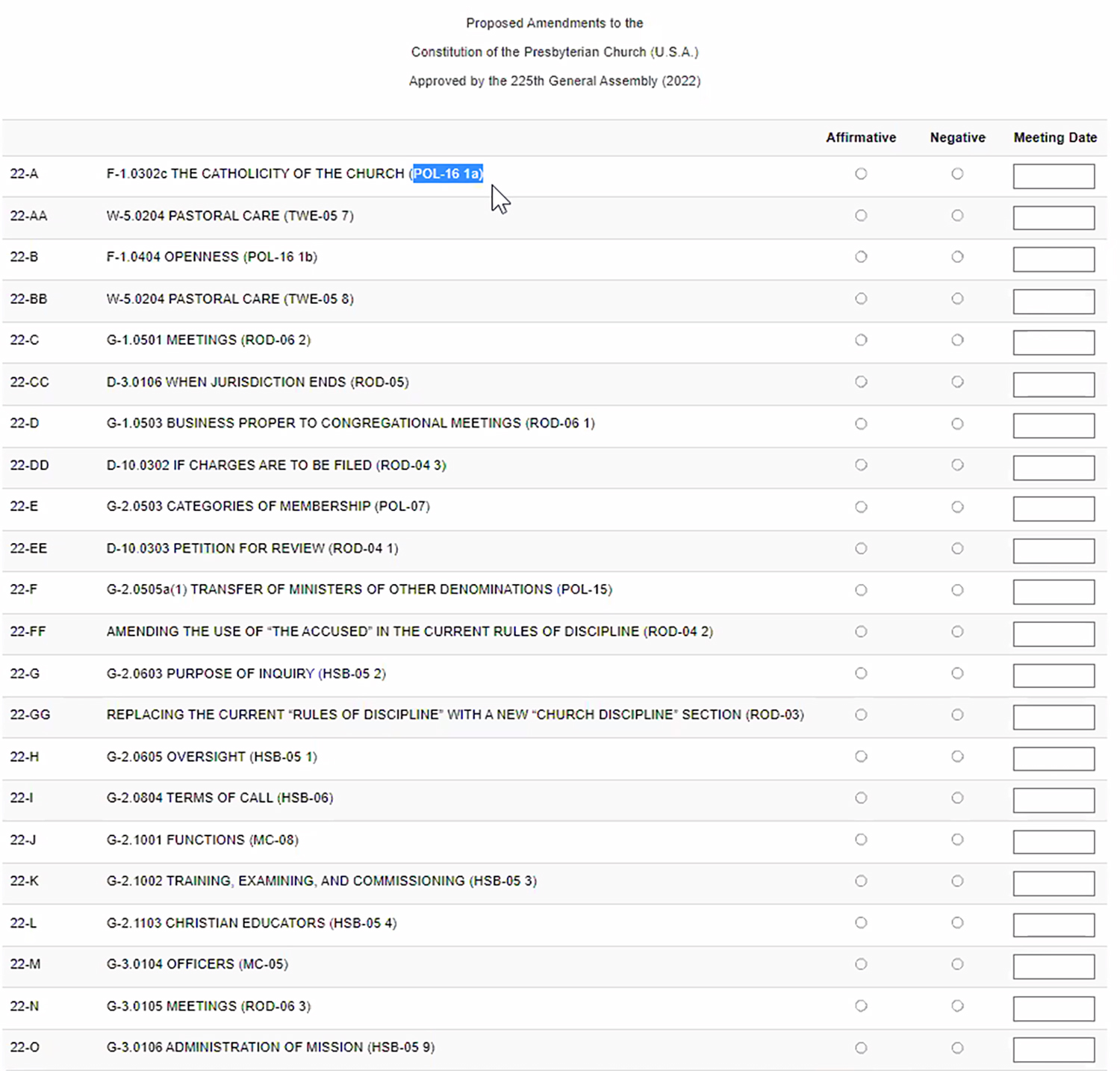
Task: Select Affirmative for 22-O Administration of Mission
Action: (861, 1048)
